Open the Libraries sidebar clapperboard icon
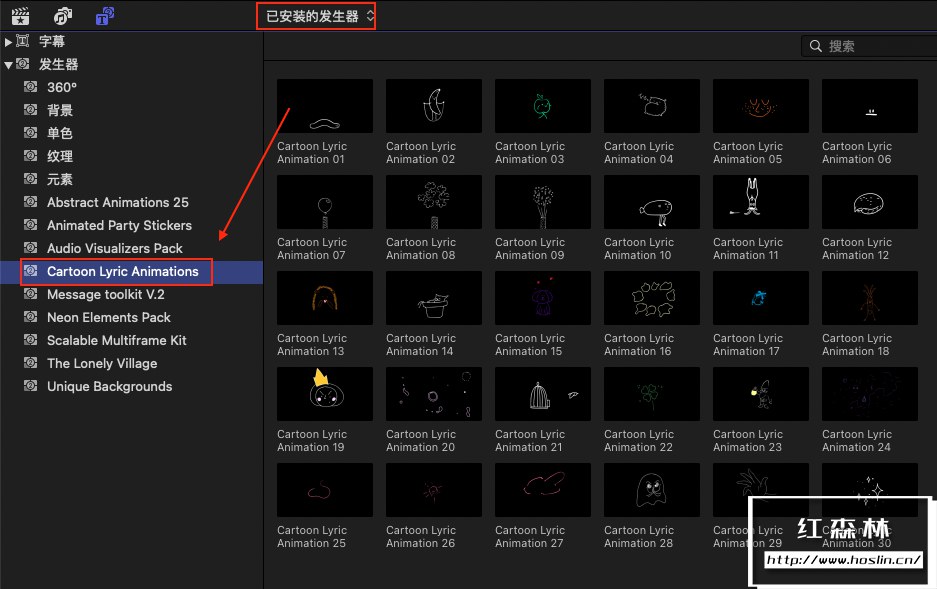This screenshot has height=589, width=937. tap(20, 16)
